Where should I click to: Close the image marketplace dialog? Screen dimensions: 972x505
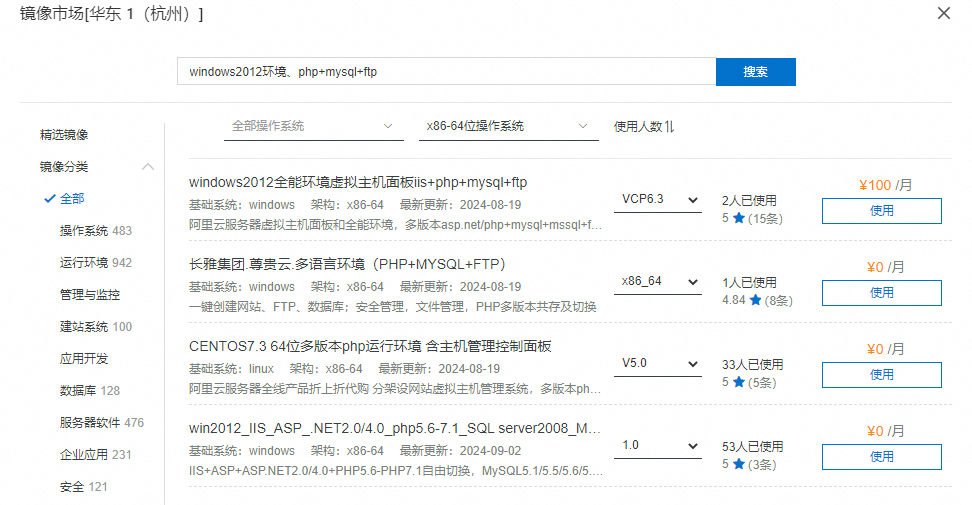(x=943, y=13)
